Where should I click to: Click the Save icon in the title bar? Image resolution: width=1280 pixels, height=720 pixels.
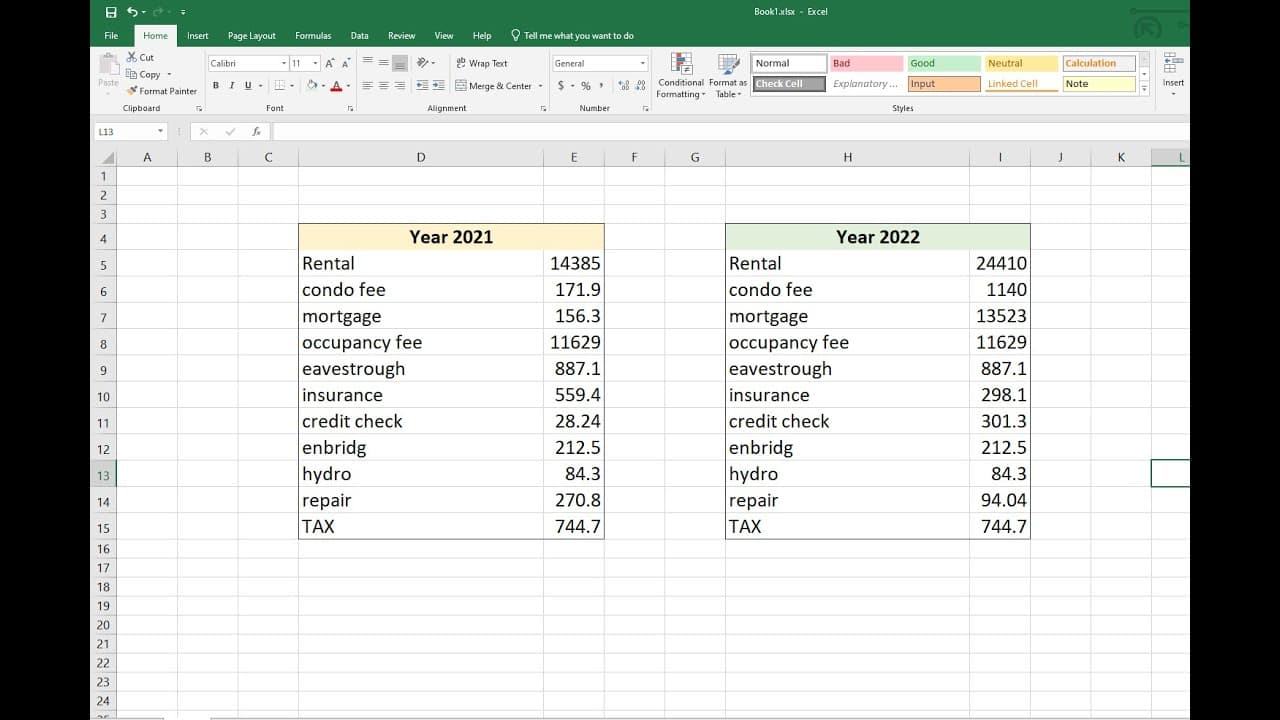point(111,12)
